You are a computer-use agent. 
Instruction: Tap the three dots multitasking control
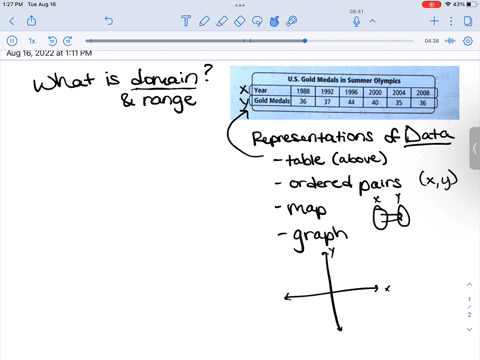tap(240, 5)
